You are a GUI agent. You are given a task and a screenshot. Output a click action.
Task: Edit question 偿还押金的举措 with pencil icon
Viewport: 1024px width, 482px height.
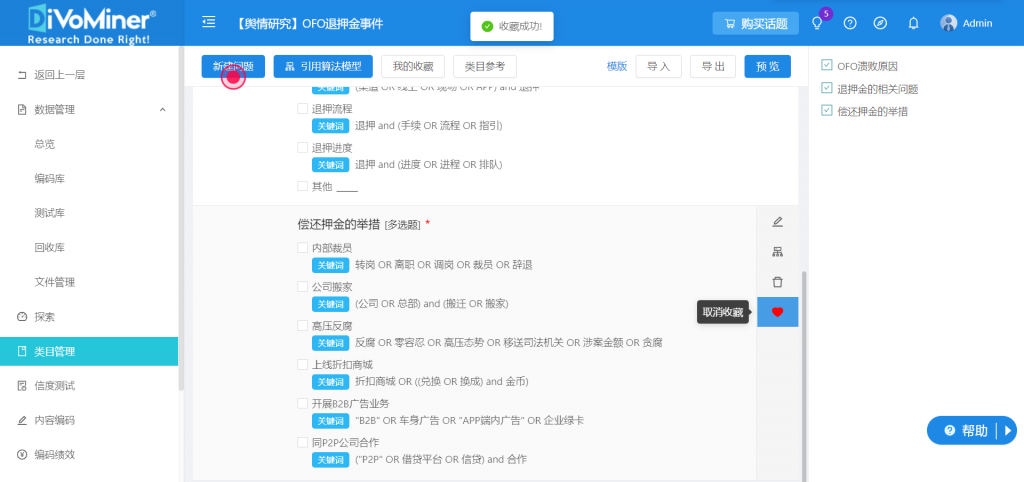777,222
